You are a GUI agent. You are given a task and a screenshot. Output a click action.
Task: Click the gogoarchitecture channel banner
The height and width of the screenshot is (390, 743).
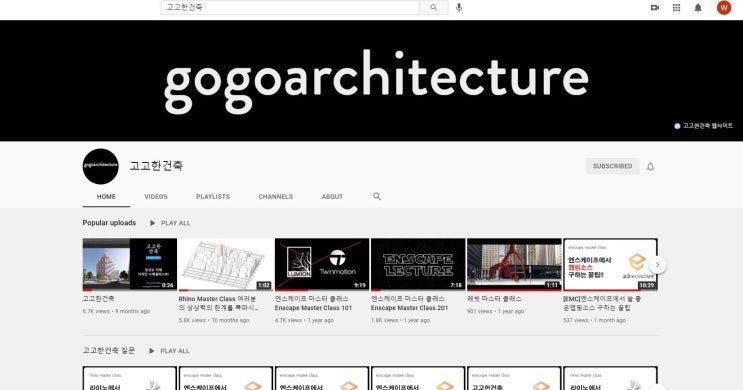372,81
